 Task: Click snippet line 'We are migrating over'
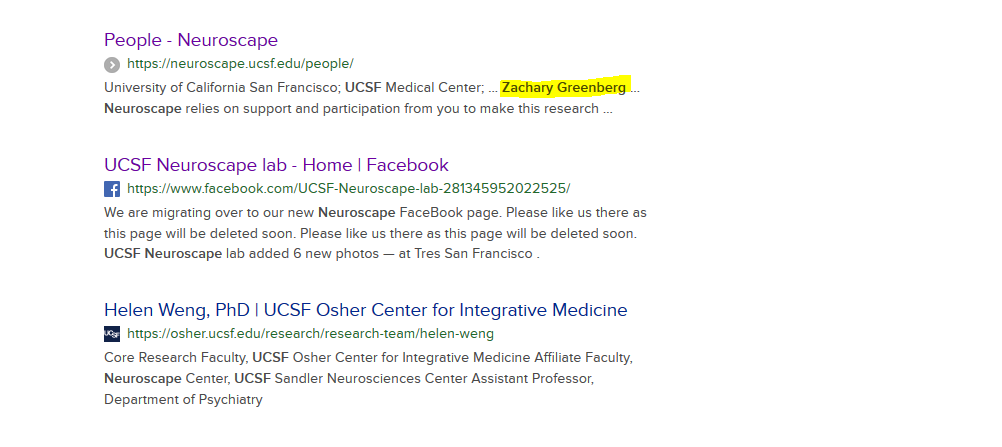pyautogui.click(x=375, y=212)
